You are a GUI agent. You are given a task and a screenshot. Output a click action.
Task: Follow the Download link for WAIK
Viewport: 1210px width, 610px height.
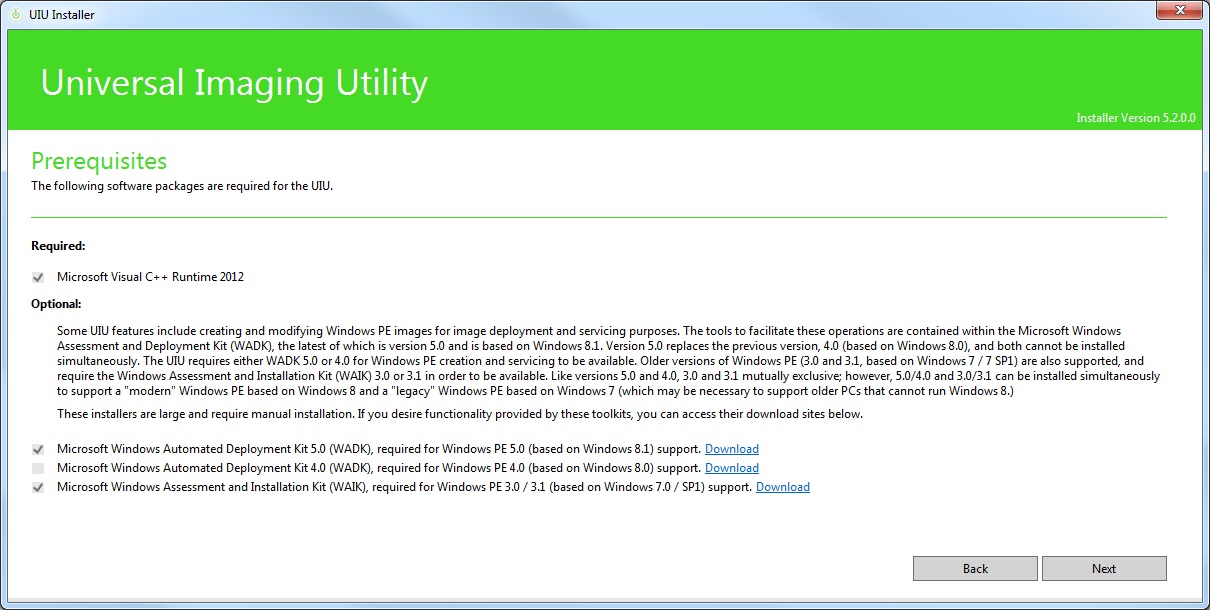[x=782, y=487]
